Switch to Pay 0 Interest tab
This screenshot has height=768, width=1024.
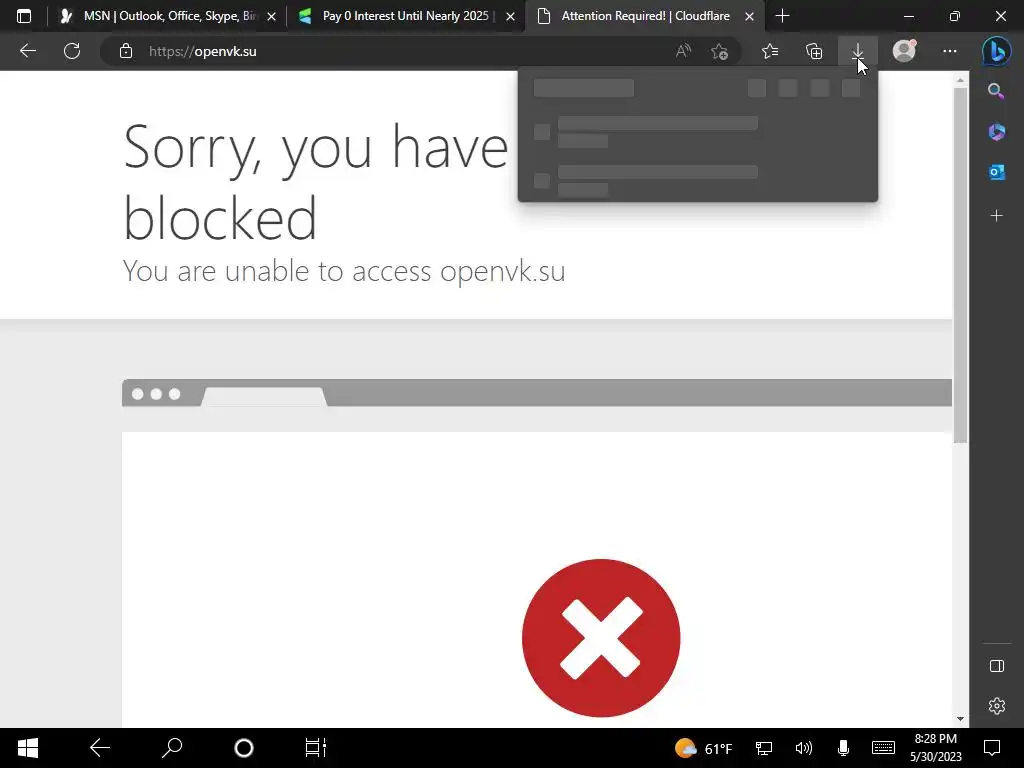tap(406, 16)
